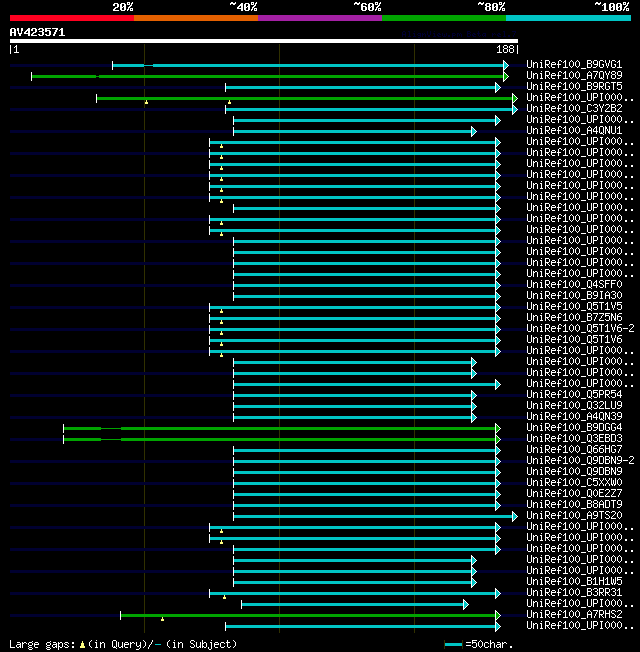Viewport: 640px width, 652px height.
Task: Click the yellow gap marker under UniRef100_A7RHS2 bar
Action: click(x=162, y=619)
